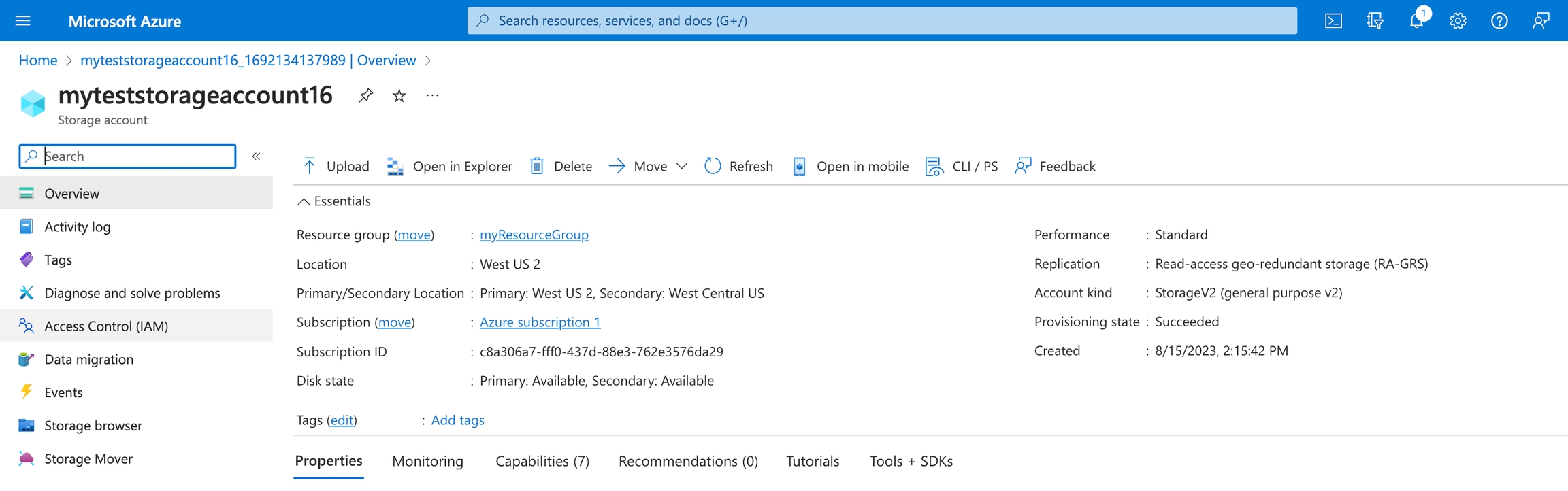
Task: Collapse the Essentials section
Action: coord(304,201)
